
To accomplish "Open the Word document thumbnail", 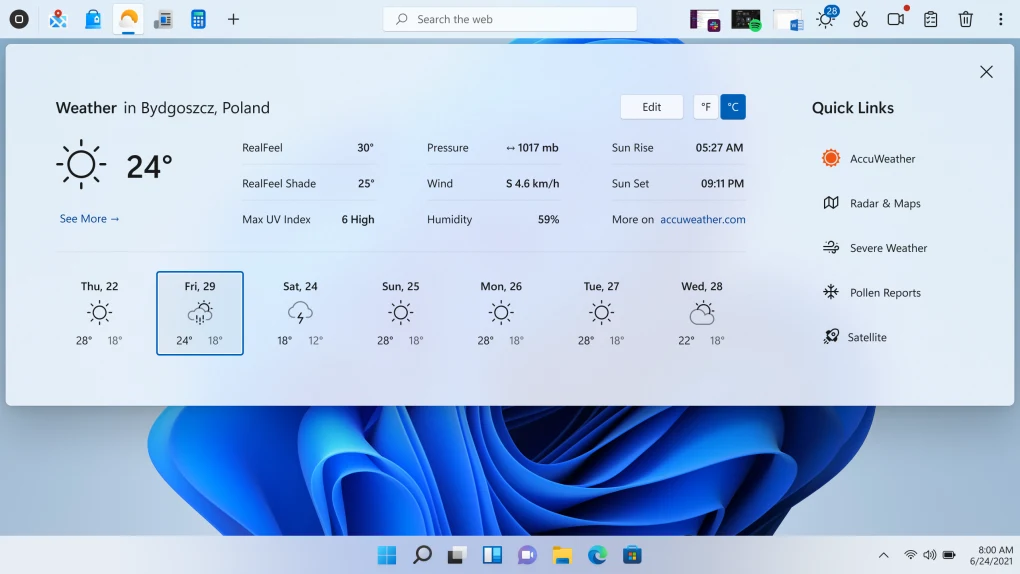I will click(788, 20).
